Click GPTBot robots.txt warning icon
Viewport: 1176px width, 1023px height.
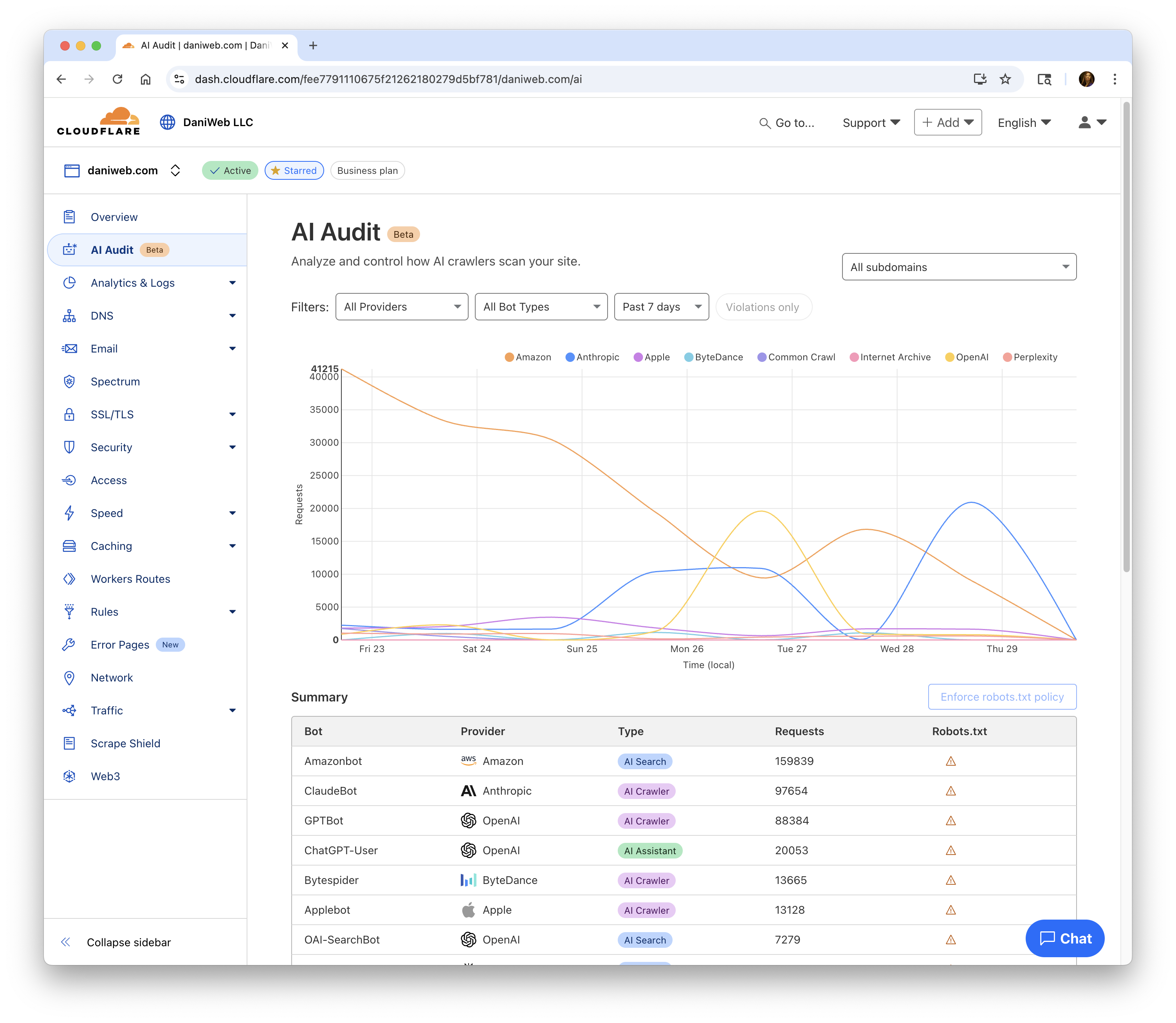(951, 821)
